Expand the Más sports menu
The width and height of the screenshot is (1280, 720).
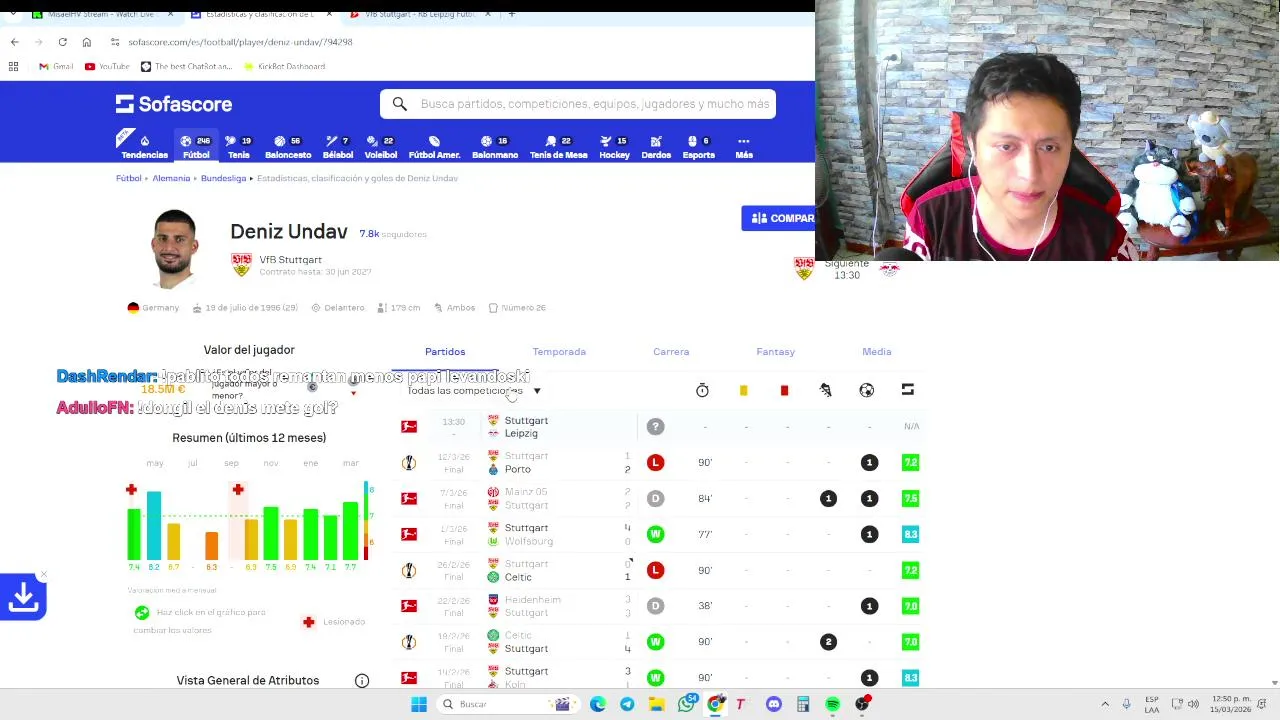744,146
